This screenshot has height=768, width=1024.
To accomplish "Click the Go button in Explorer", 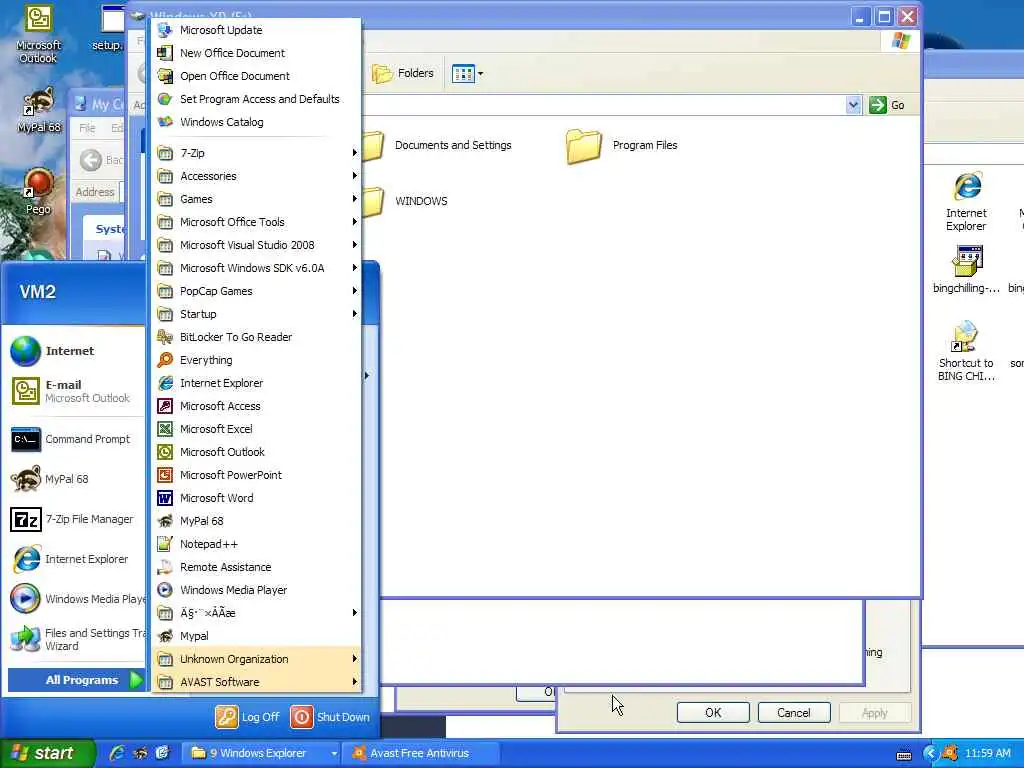I will point(887,105).
